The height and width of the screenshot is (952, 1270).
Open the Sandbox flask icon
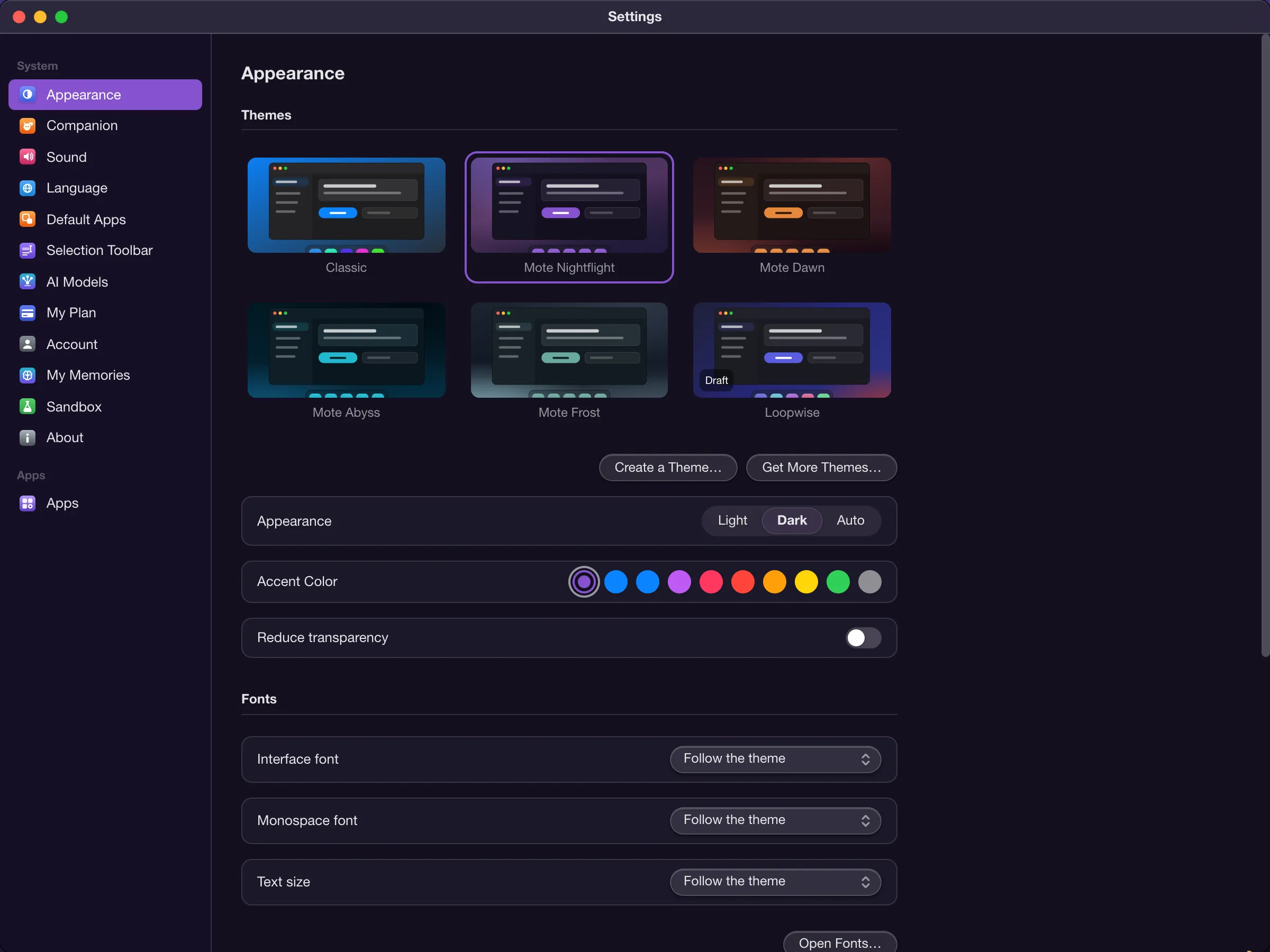pos(28,407)
